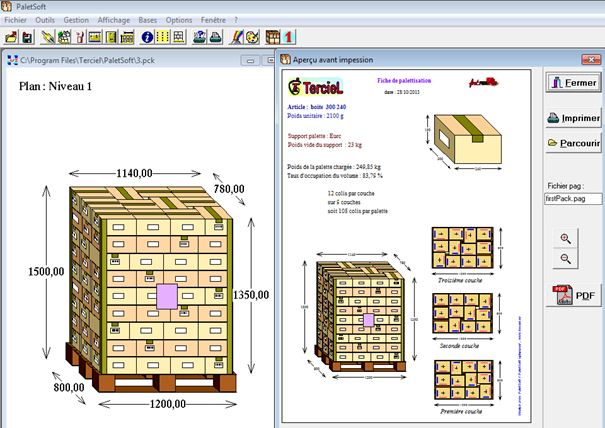Close the Aperçu avant impression window
Screen dimensions: 605x428
pyautogui.click(x=591, y=59)
